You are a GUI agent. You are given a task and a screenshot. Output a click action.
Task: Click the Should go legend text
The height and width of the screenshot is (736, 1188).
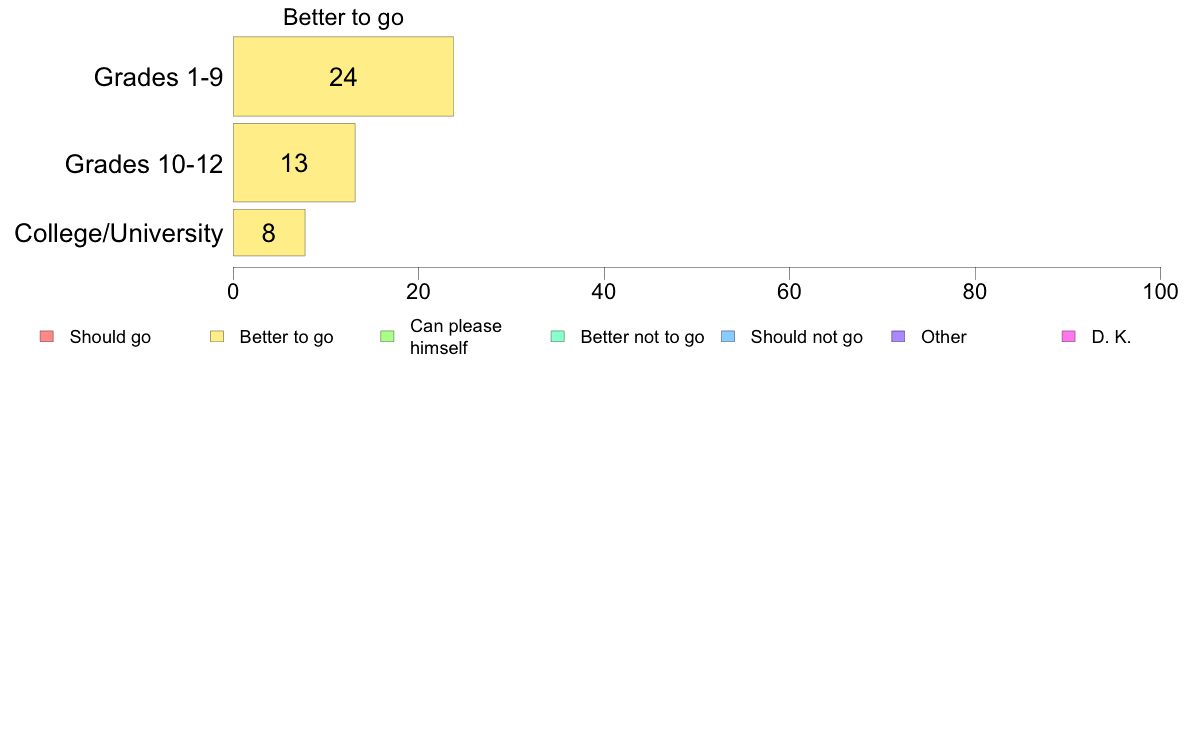pos(110,337)
